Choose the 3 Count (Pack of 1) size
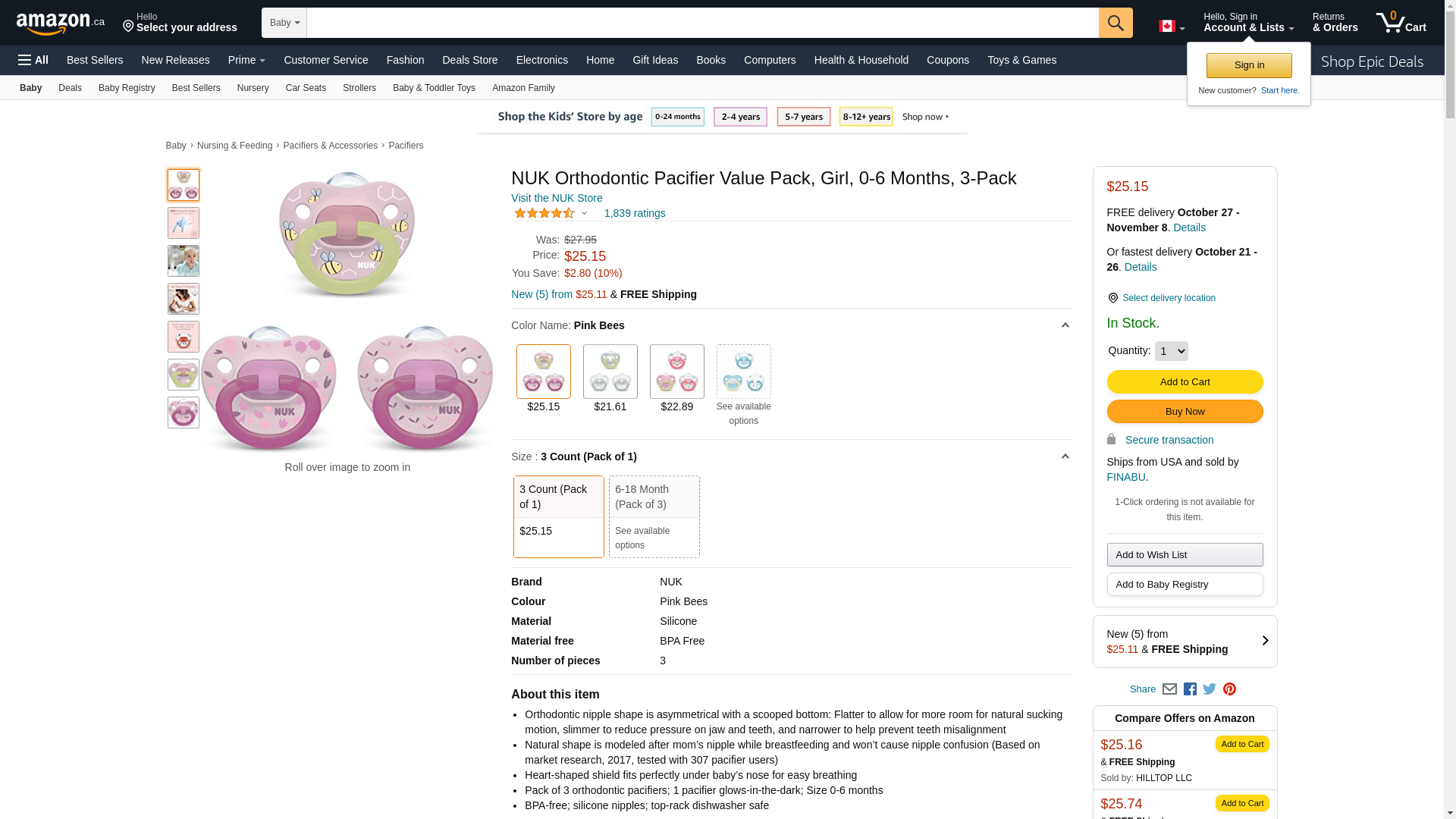Viewport: 1456px width, 819px height. [558, 516]
